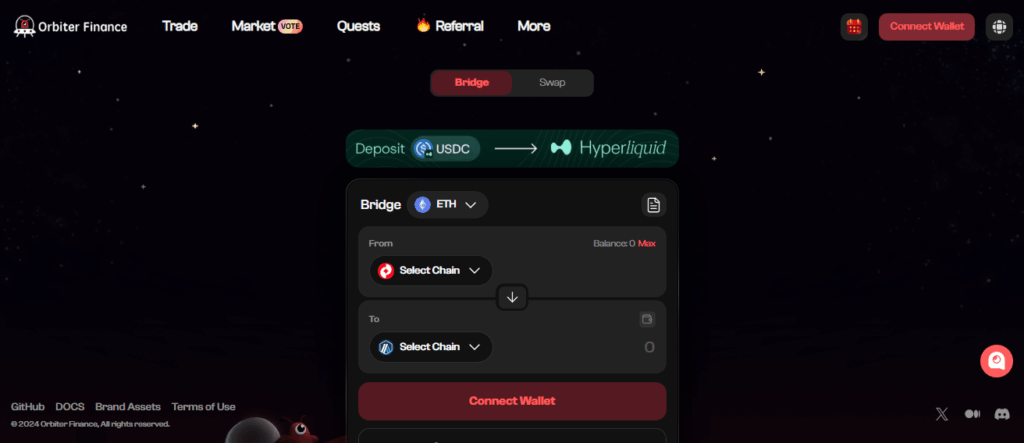The height and width of the screenshot is (443, 1024).
Task: Open the Trade menu item
Action: (x=180, y=26)
